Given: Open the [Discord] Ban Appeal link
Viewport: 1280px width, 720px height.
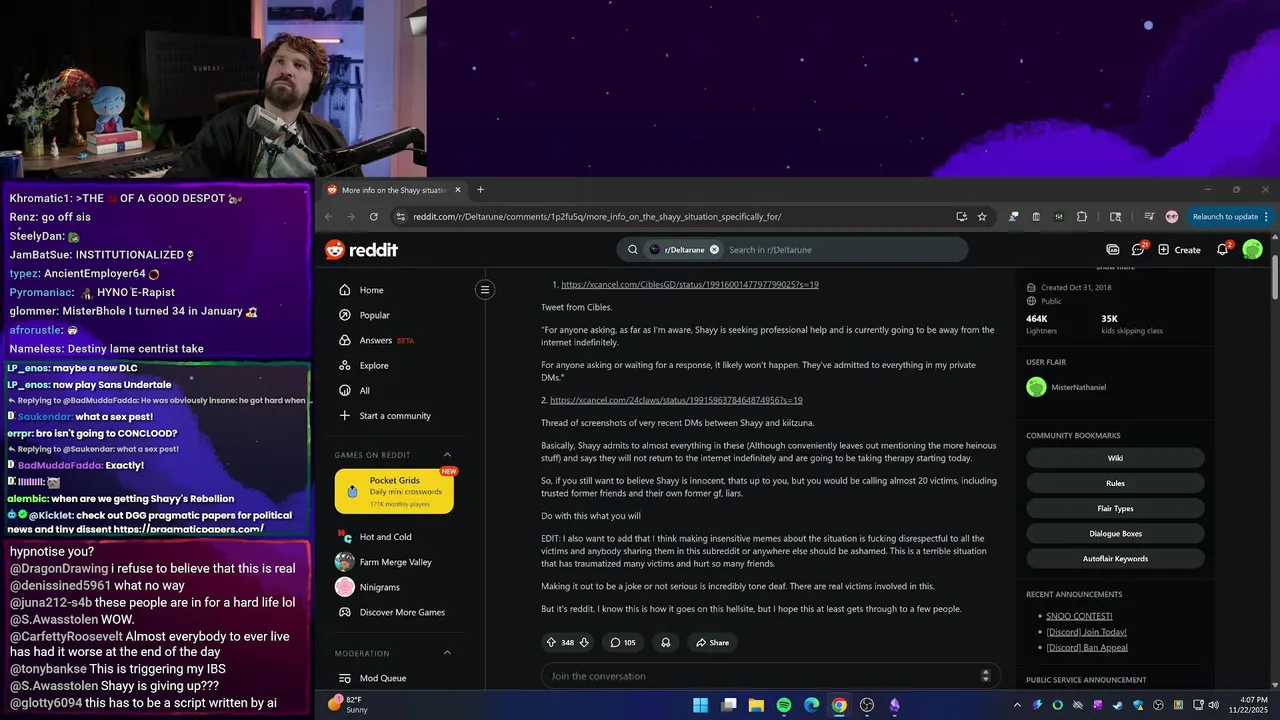Looking at the screenshot, I should (1087, 647).
